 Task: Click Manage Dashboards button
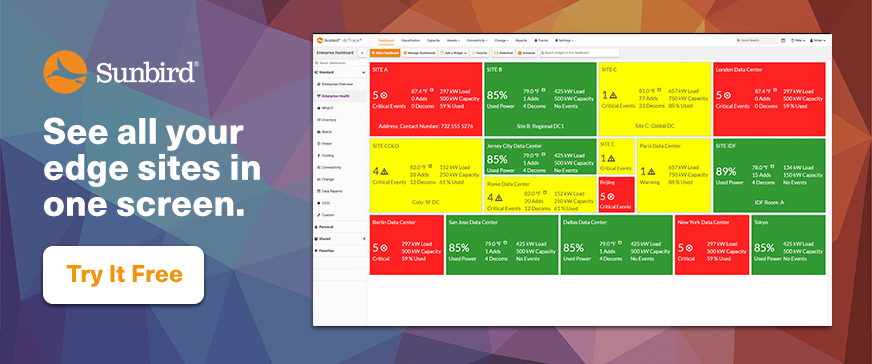click(x=419, y=53)
